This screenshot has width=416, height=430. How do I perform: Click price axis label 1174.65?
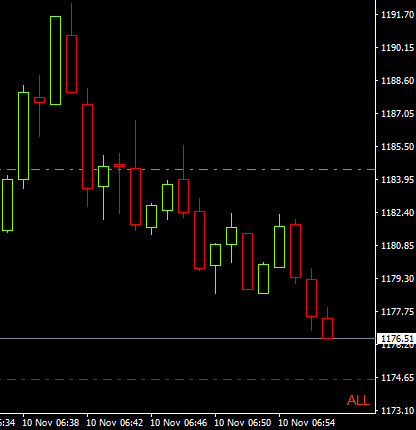tap(397, 378)
